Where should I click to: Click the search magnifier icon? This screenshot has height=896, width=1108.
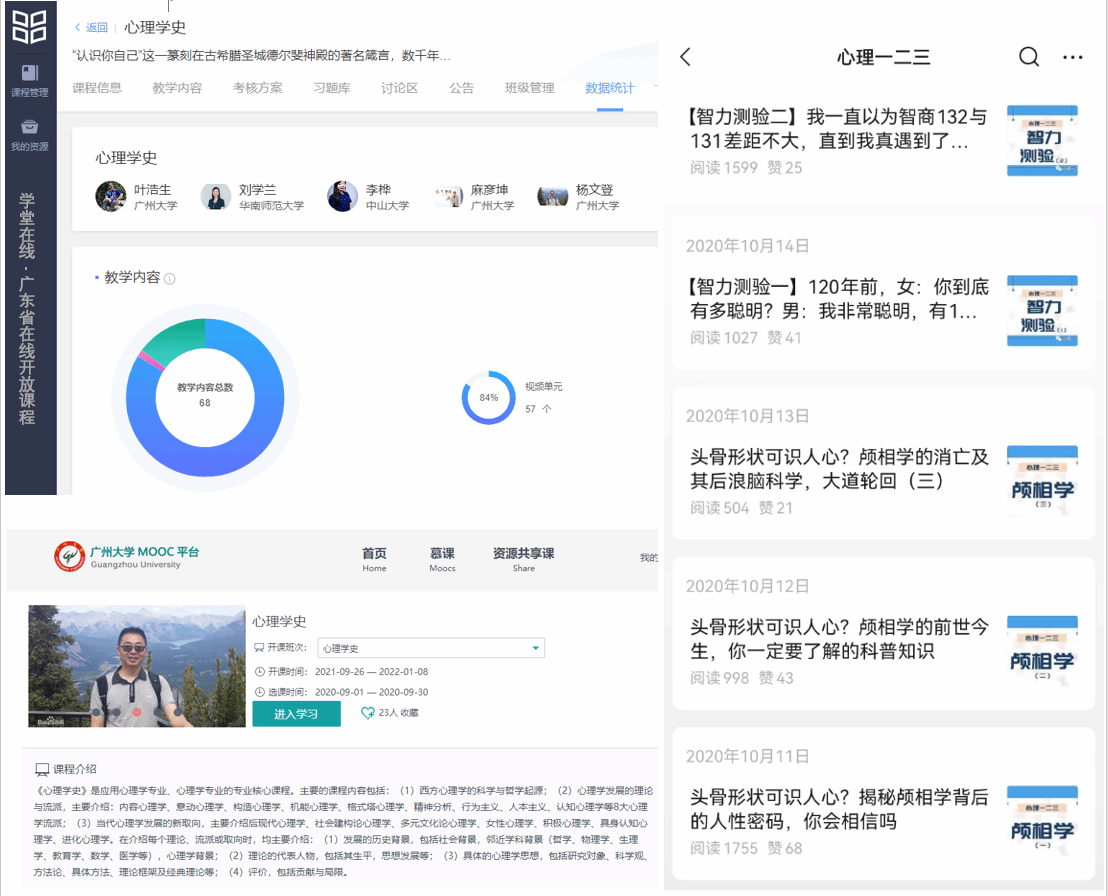point(1029,57)
